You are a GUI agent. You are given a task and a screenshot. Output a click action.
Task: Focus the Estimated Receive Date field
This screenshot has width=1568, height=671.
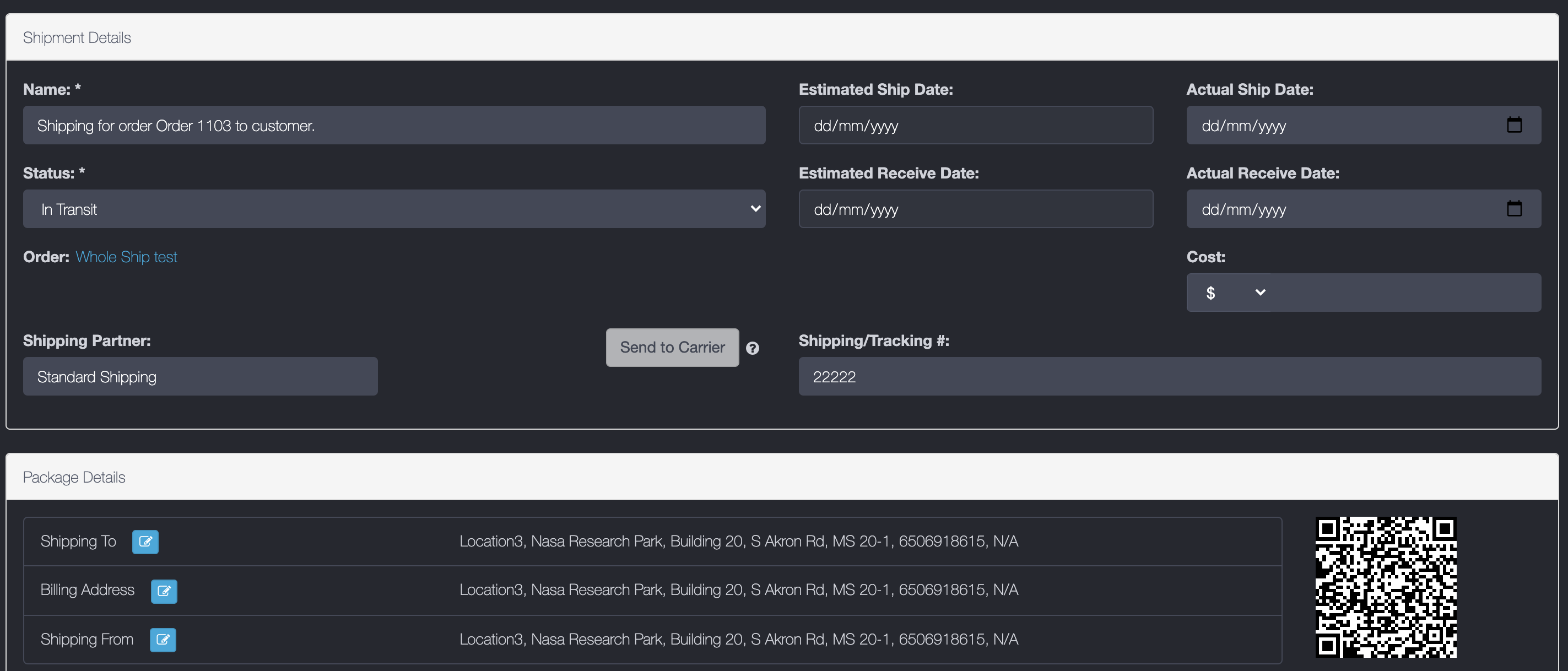(x=975, y=209)
